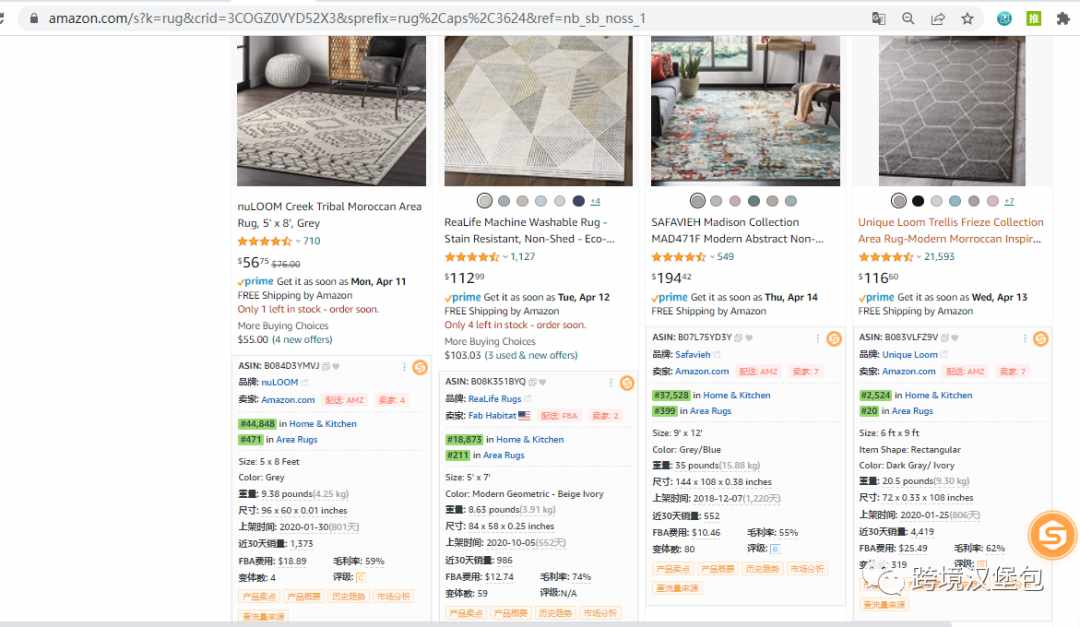Click the '4 new offers' link
1080x627 pixels.
pos(302,340)
